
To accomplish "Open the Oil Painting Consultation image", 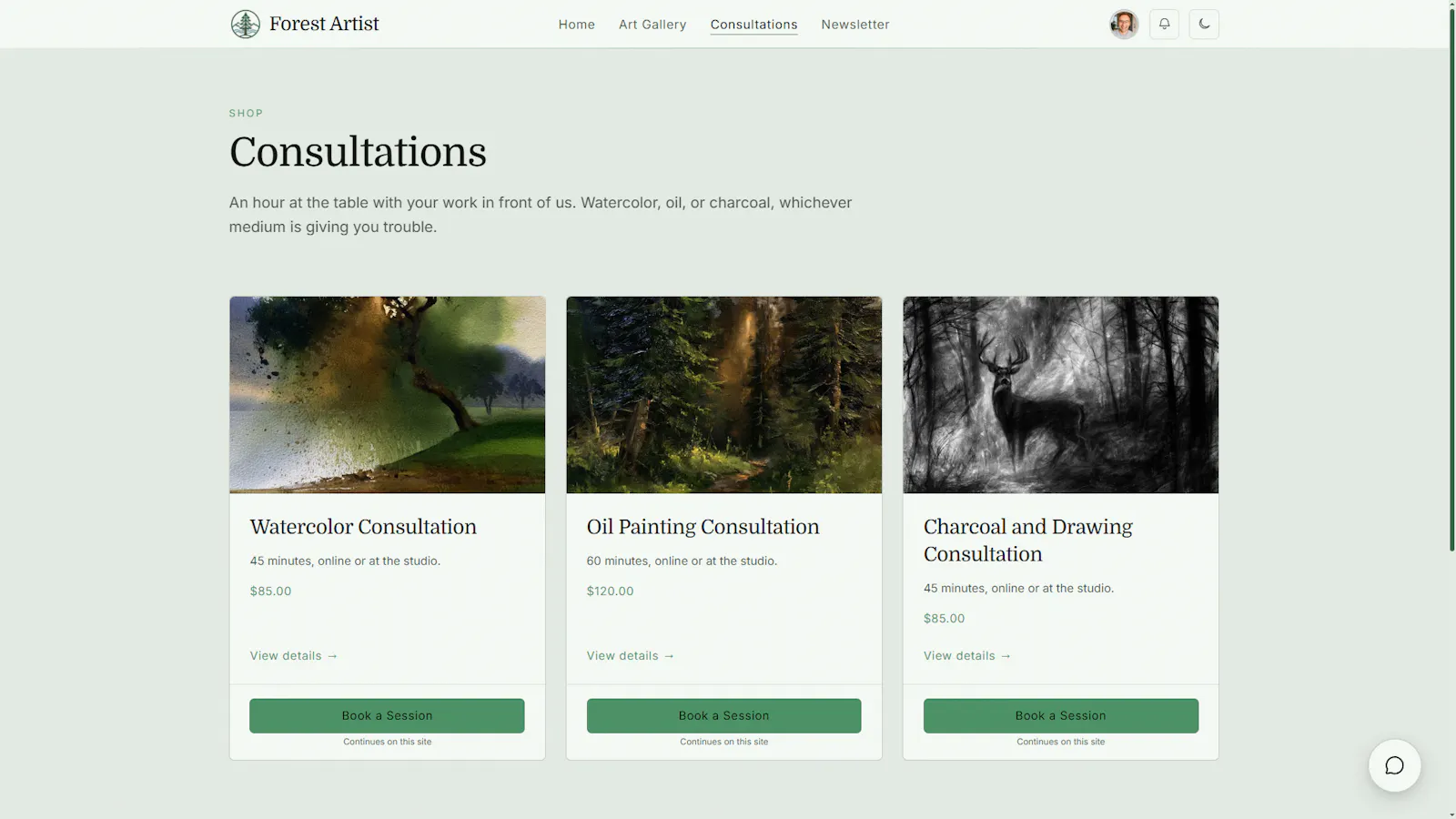I will [724, 395].
